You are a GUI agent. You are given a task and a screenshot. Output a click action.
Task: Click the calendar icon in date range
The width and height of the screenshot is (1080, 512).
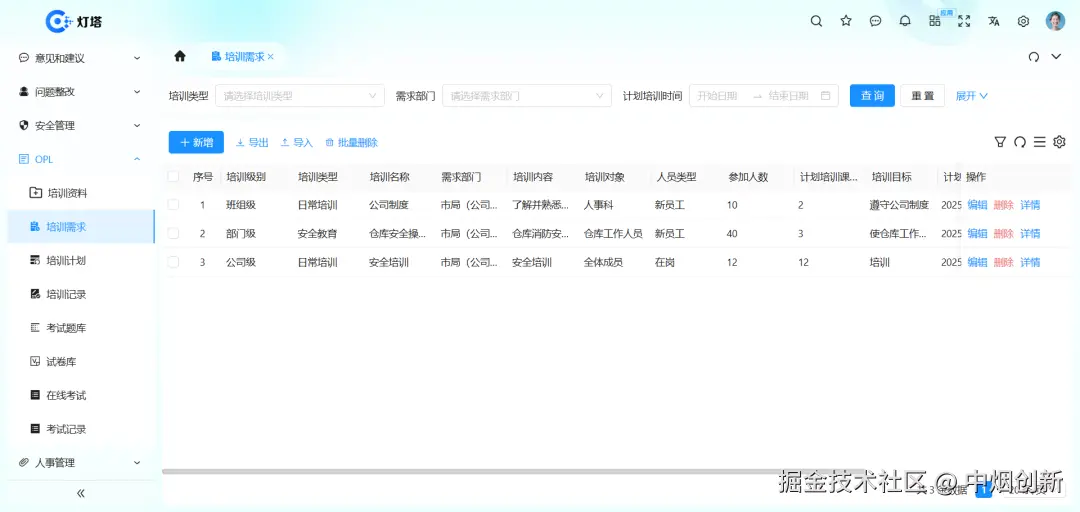(x=825, y=96)
